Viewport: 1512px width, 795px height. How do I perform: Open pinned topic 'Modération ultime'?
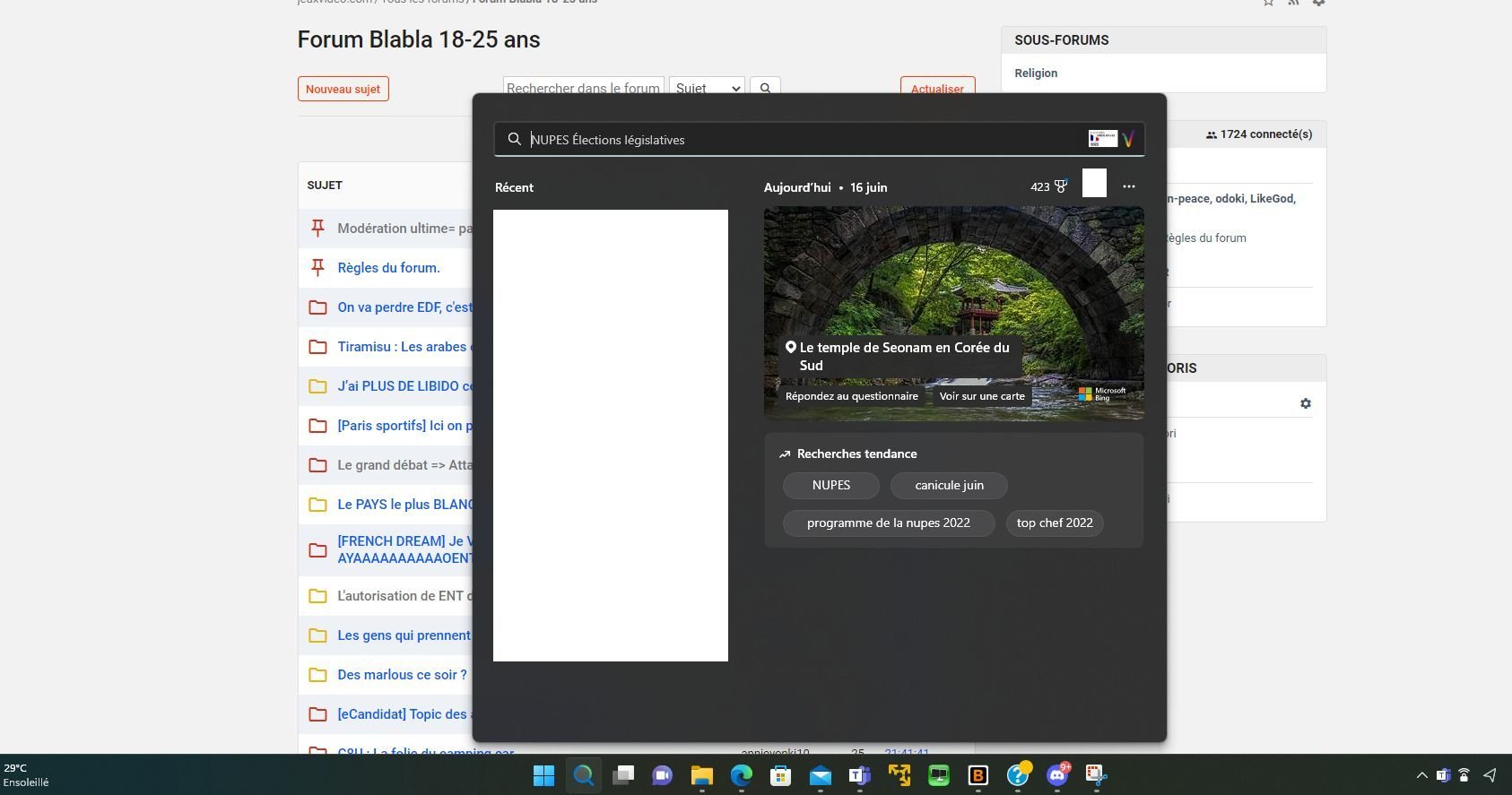click(404, 228)
